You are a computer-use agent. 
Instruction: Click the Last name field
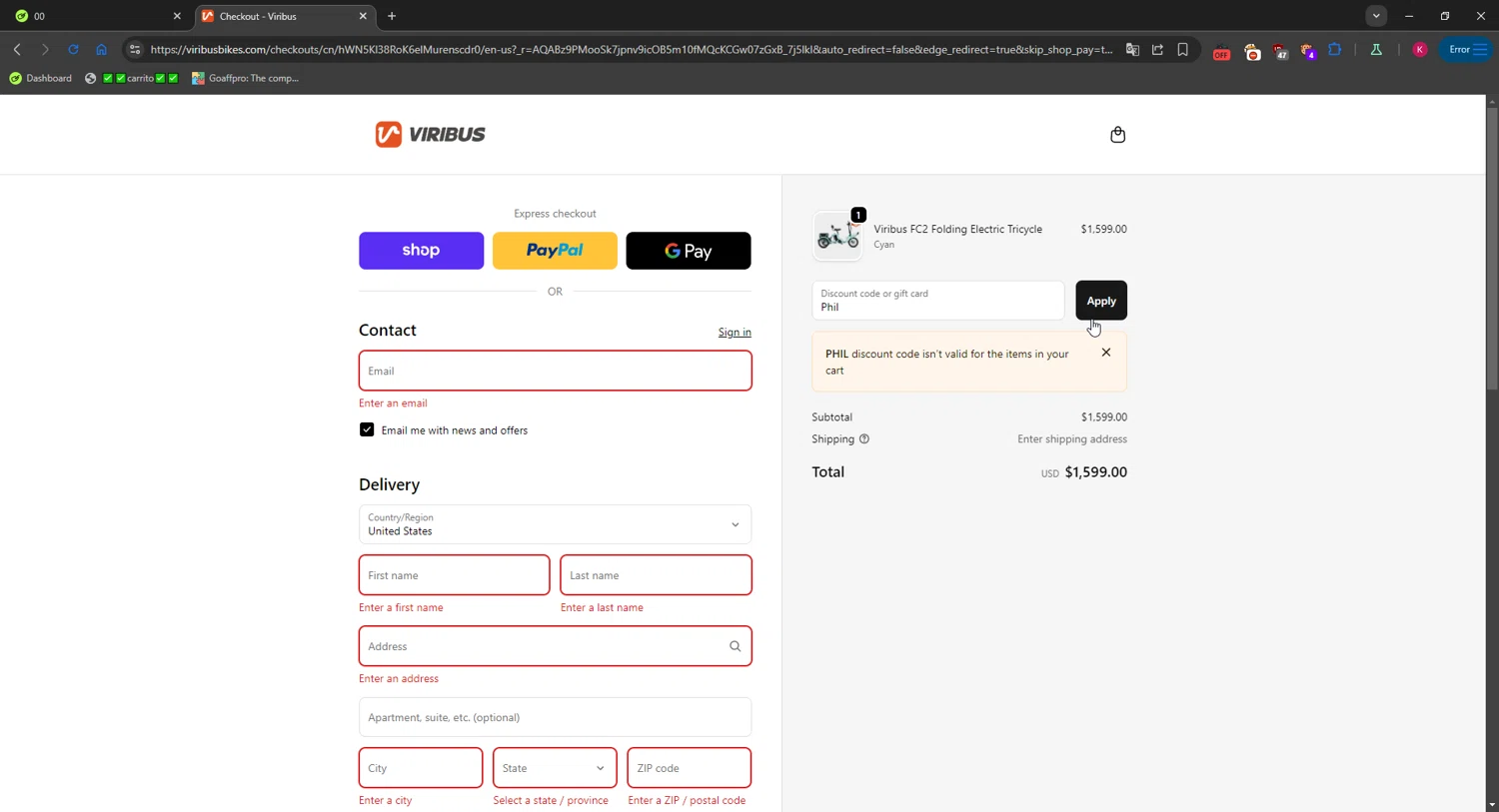click(656, 575)
